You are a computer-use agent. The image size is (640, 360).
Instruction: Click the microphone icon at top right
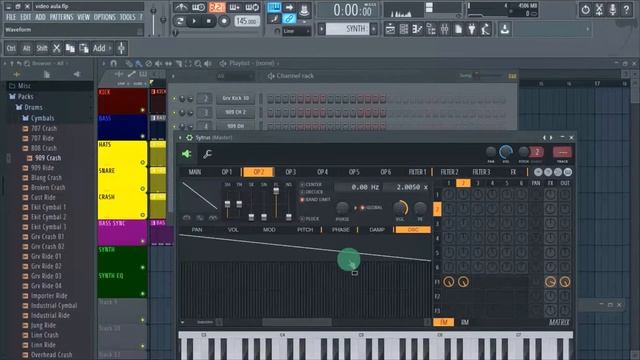click(x=613, y=9)
